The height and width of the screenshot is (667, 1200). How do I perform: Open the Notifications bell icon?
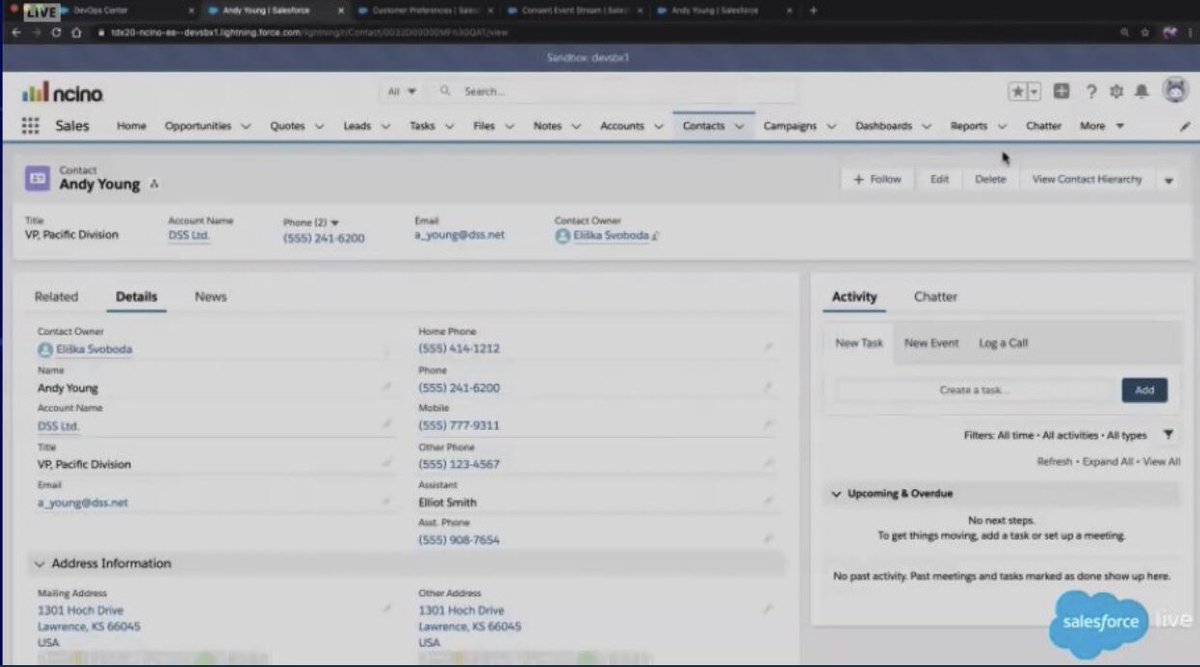1141,91
